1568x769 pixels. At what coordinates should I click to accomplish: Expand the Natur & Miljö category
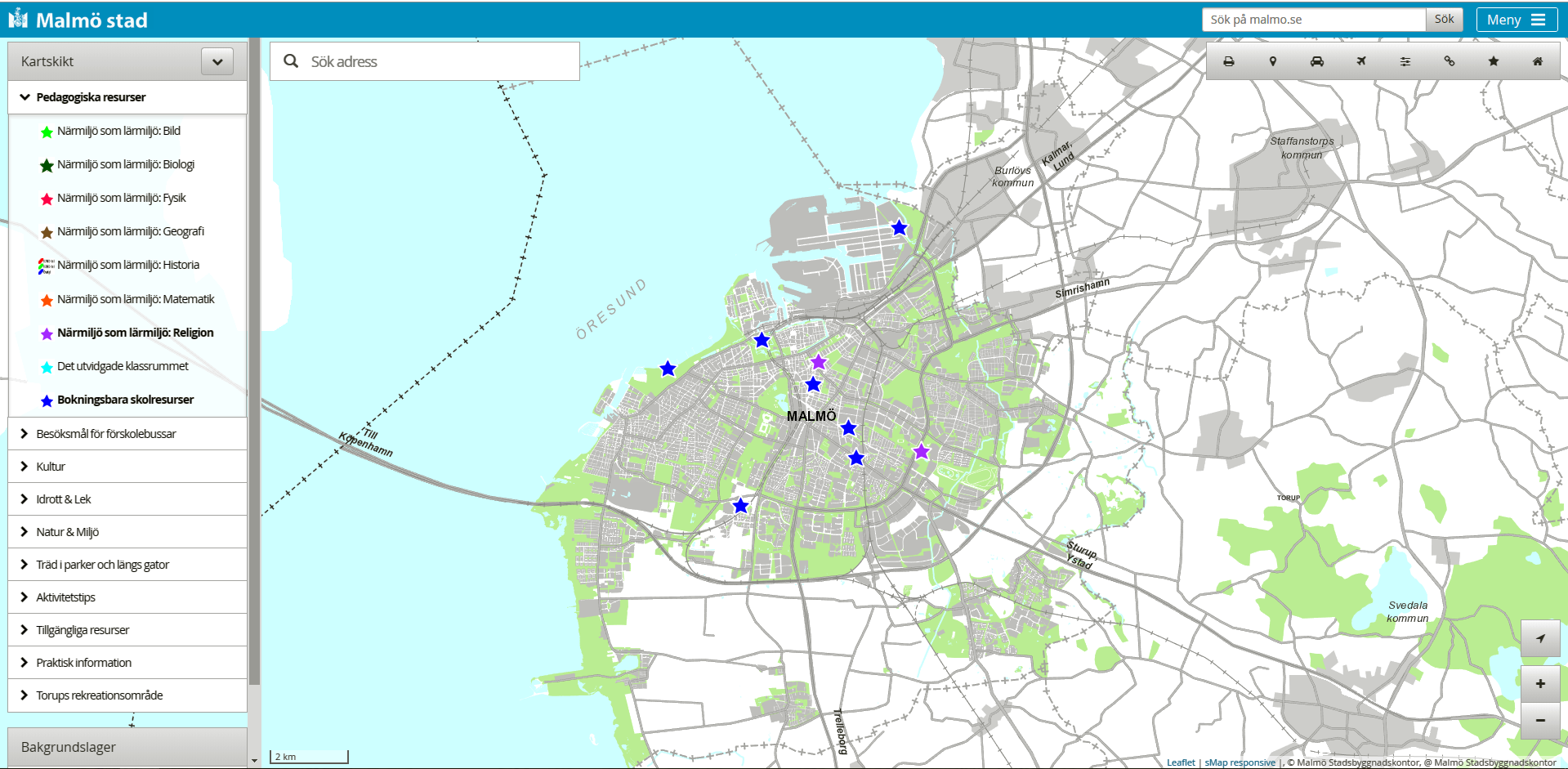(x=67, y=532)
